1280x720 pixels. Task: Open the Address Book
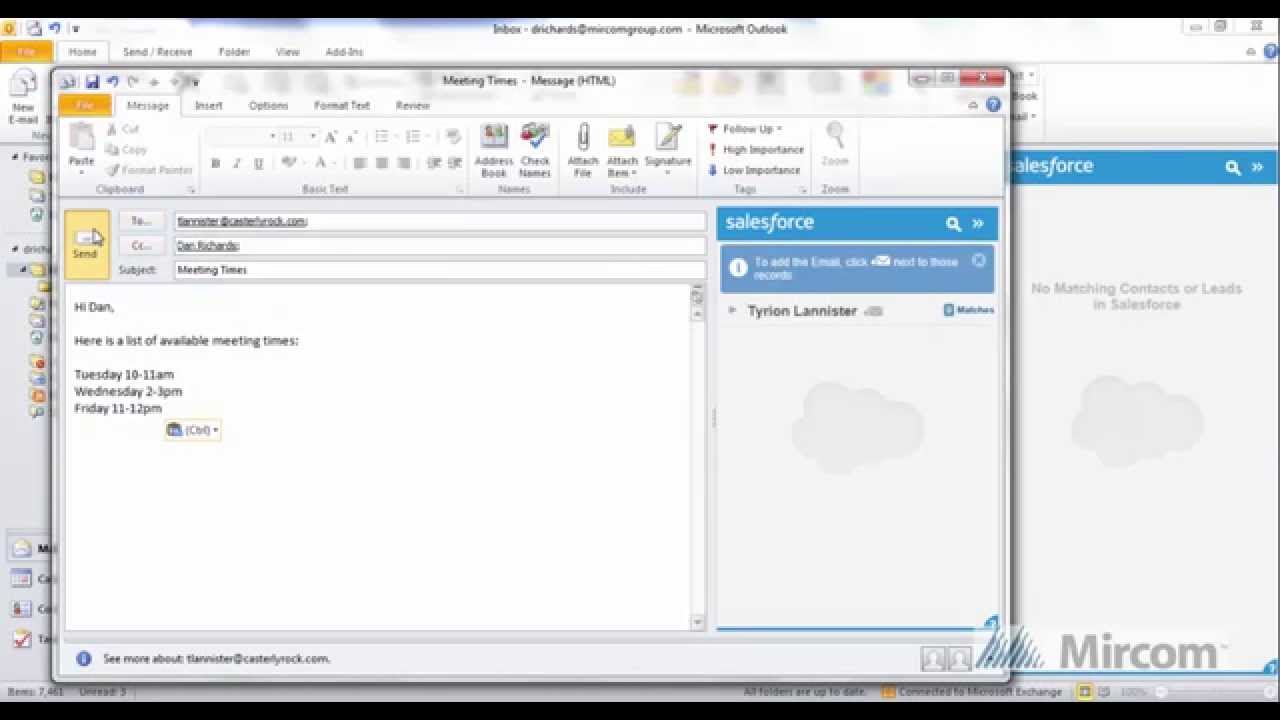click(x=494, y=151)
